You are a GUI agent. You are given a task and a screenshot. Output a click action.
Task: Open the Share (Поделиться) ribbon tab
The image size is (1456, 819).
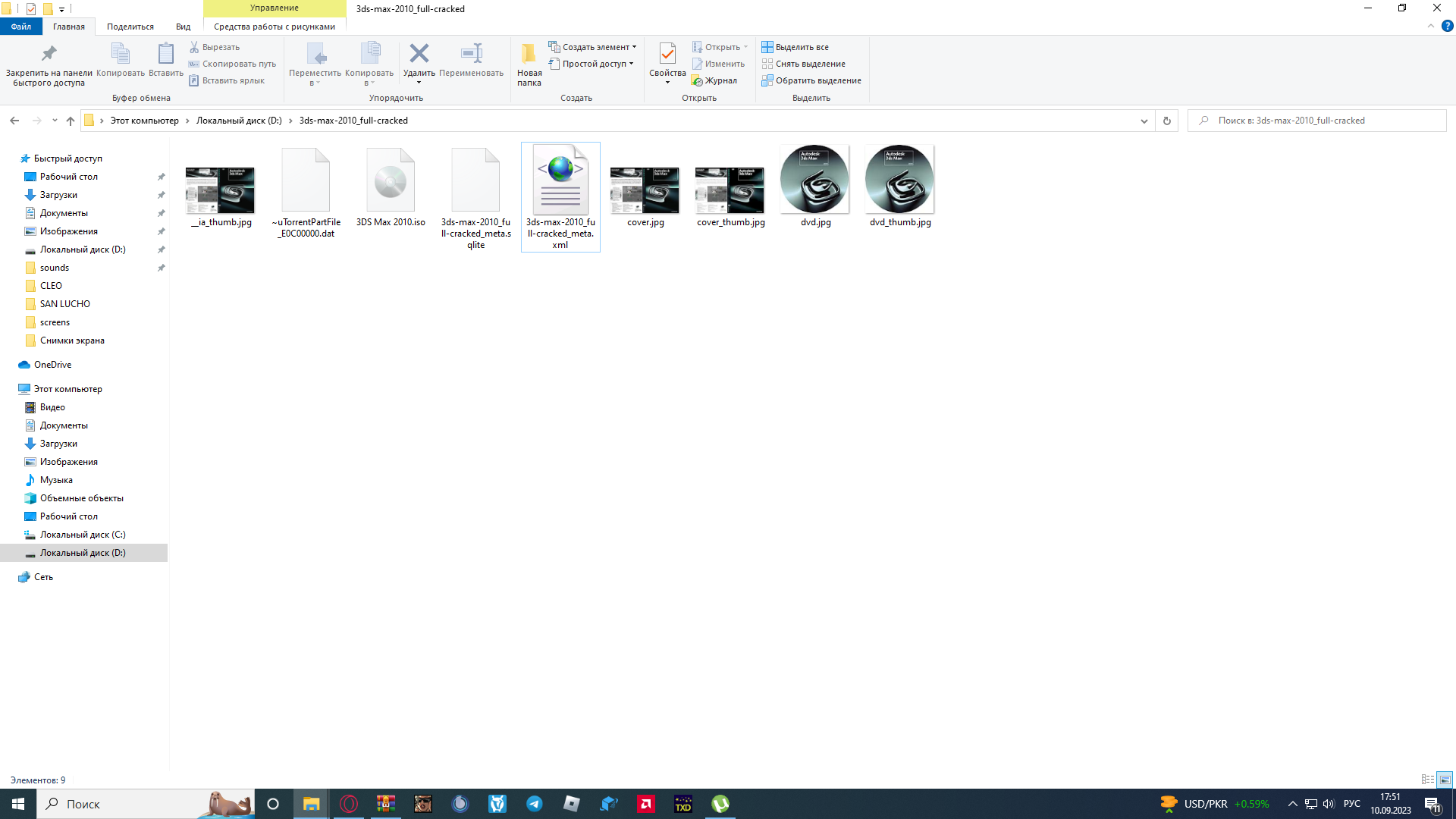[x=130, y=27]
